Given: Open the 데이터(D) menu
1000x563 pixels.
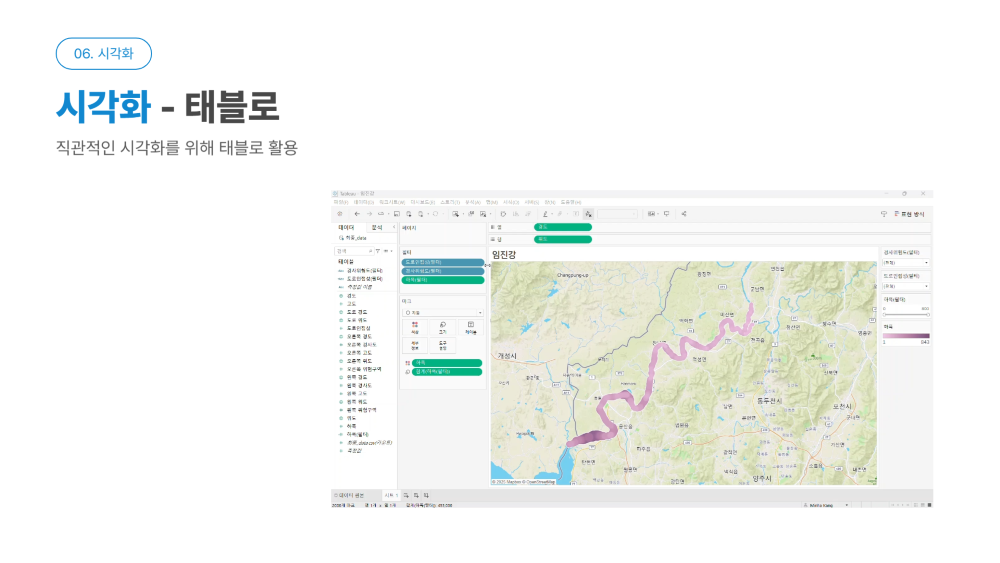Looking at the screenshot, I should (x=364, y=202).
